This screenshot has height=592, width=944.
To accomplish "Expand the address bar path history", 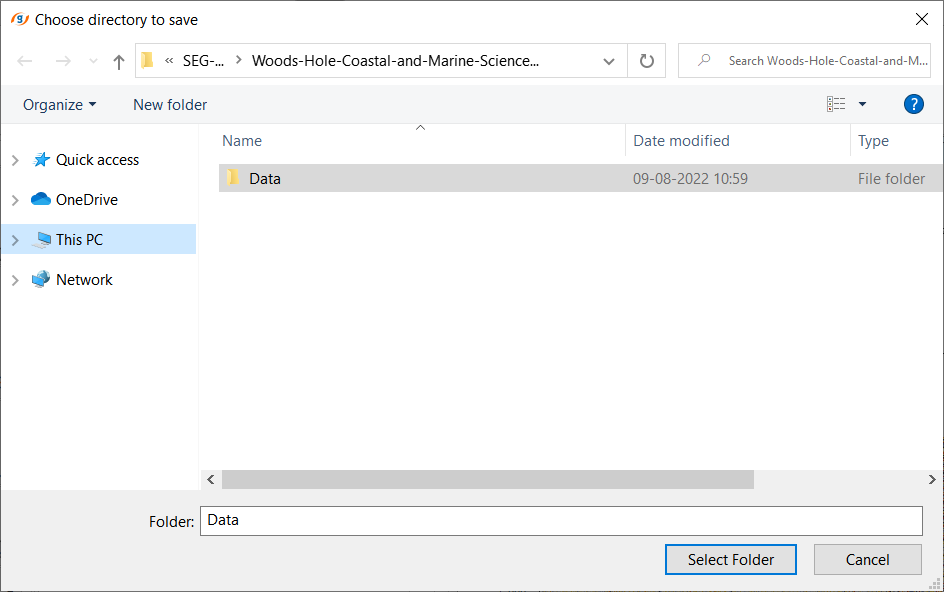I will (609, 61).
